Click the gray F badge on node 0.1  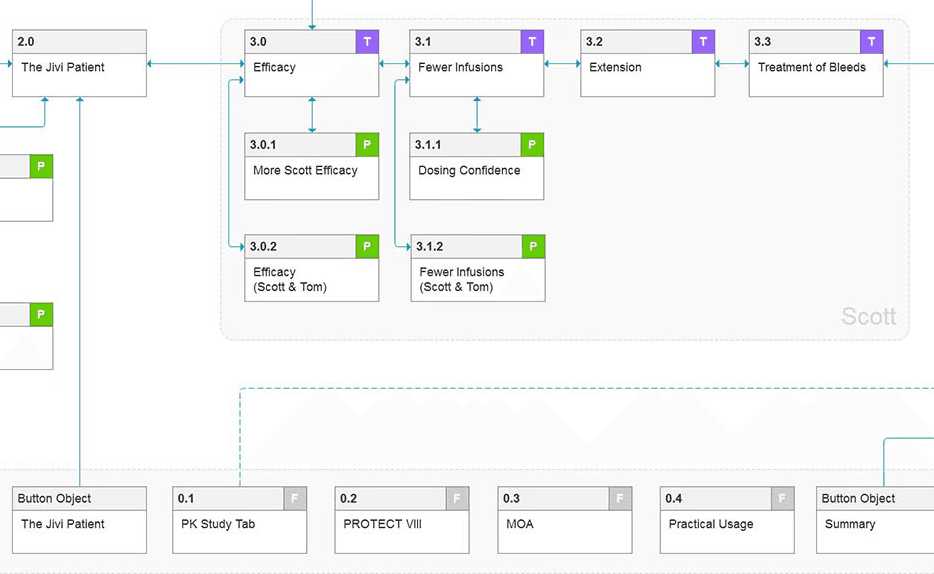tap(295, 498)
